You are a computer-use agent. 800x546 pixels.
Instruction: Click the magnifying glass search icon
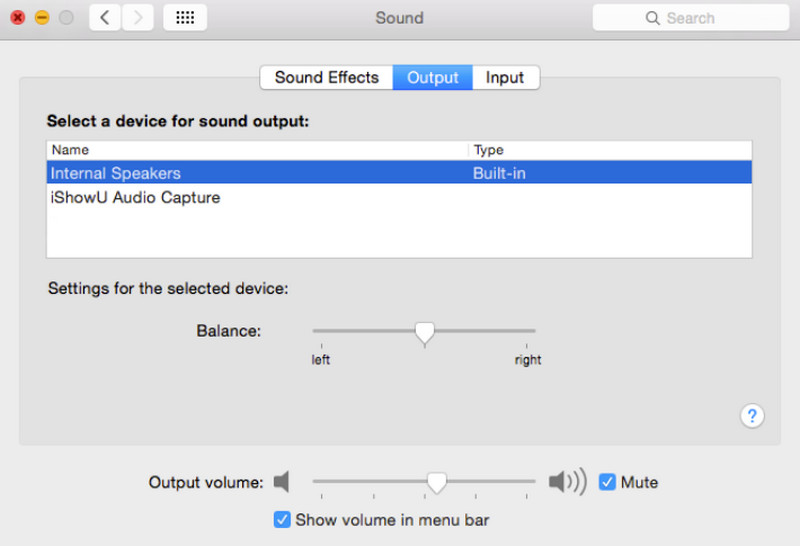653,18
